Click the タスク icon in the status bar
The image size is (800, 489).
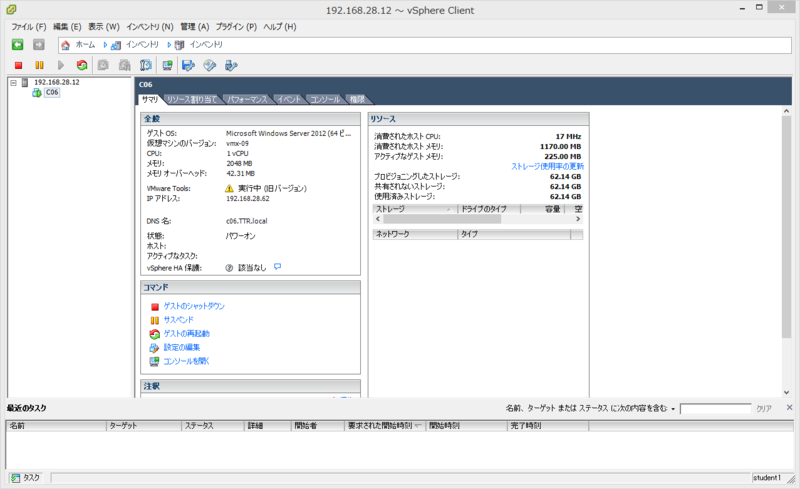(15, 478)
